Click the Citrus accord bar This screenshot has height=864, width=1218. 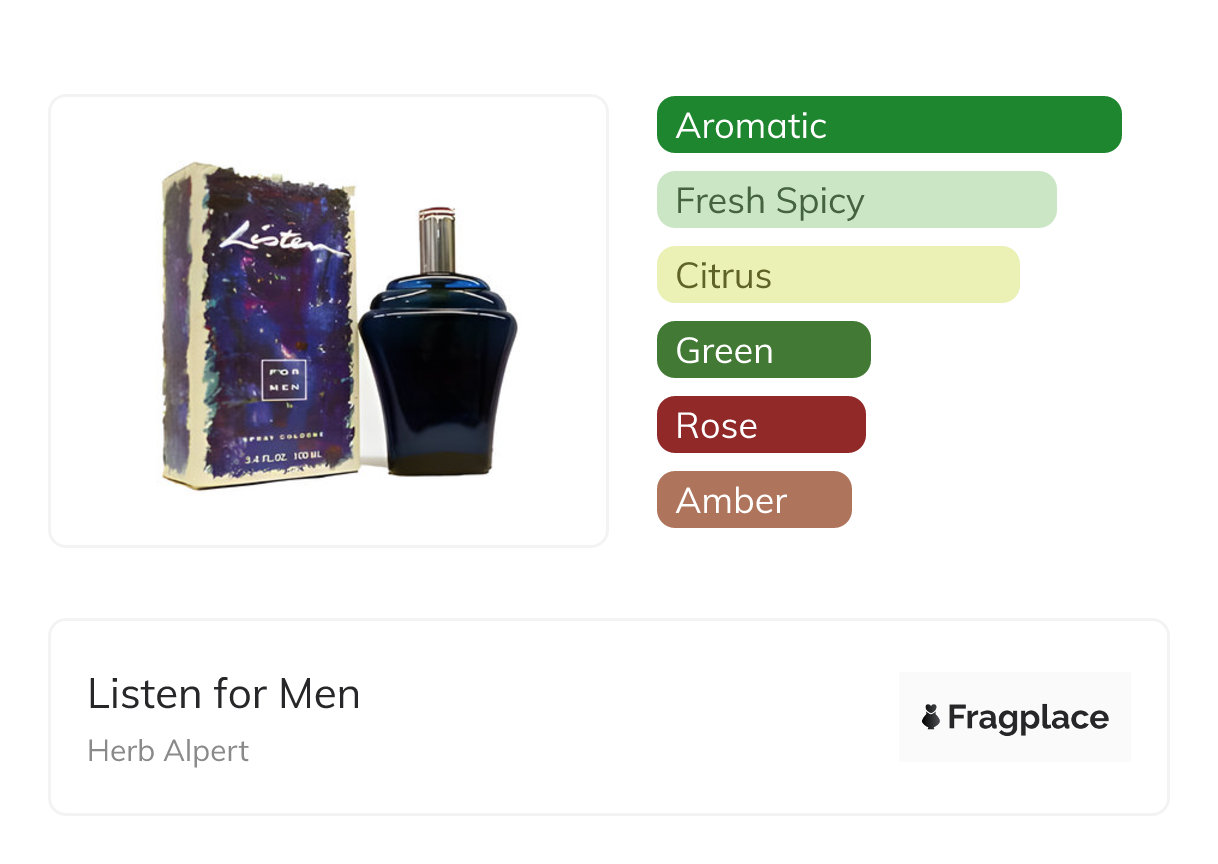837,275
